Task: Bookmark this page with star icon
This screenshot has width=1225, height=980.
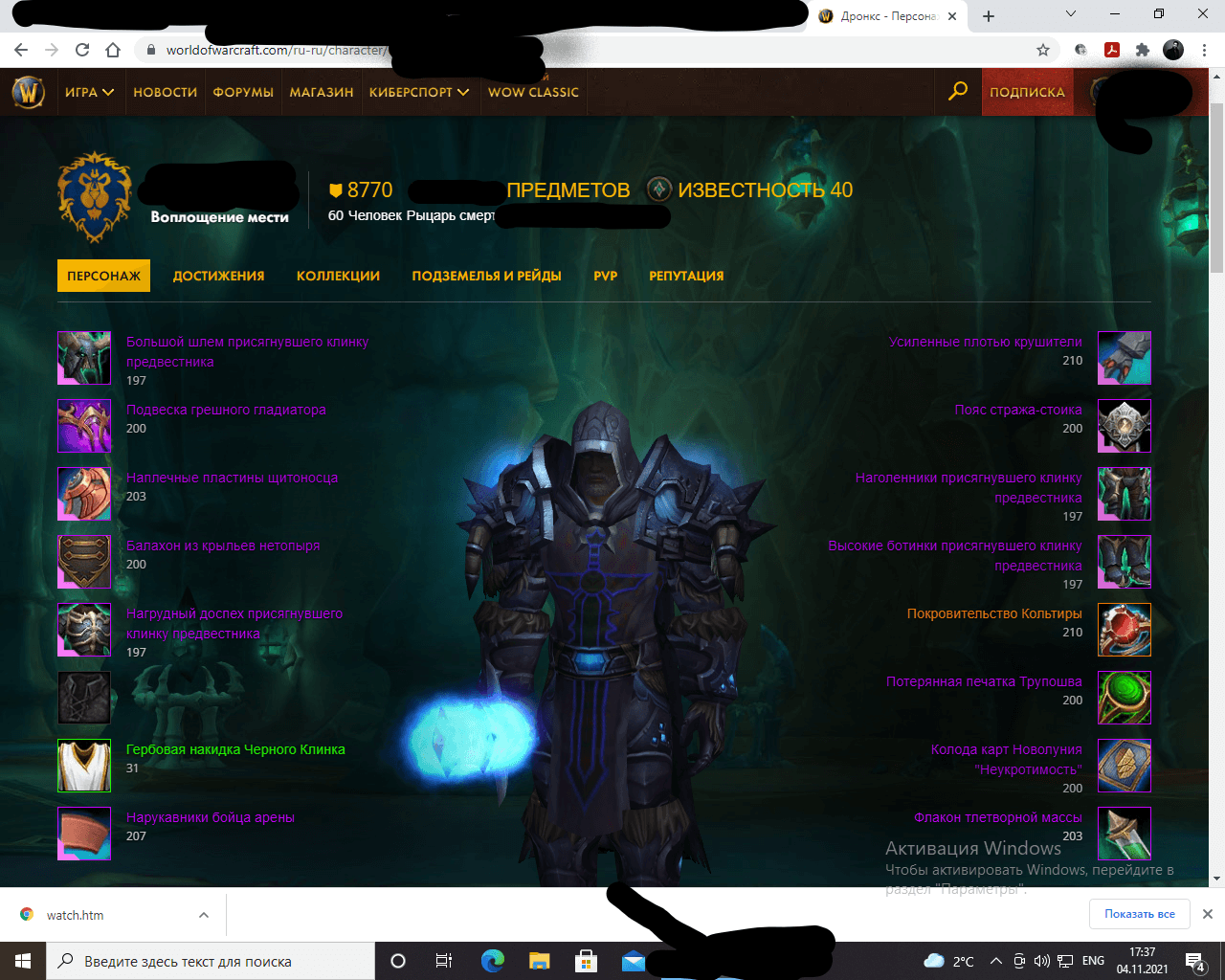Action: (1043, 50)
